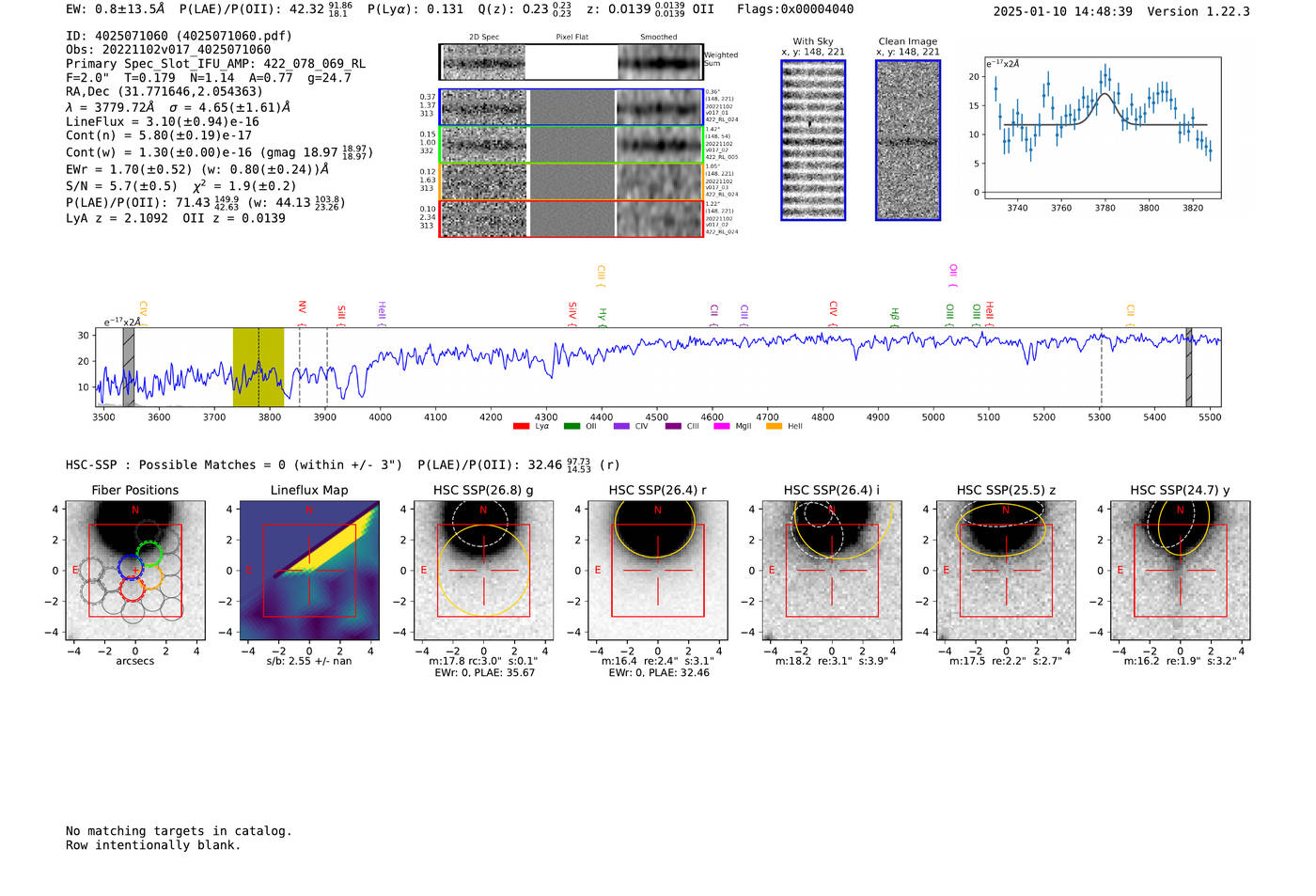Click the 'Row intentionally blank.' text
The image size is (1316, 896).
click(153, 845)
